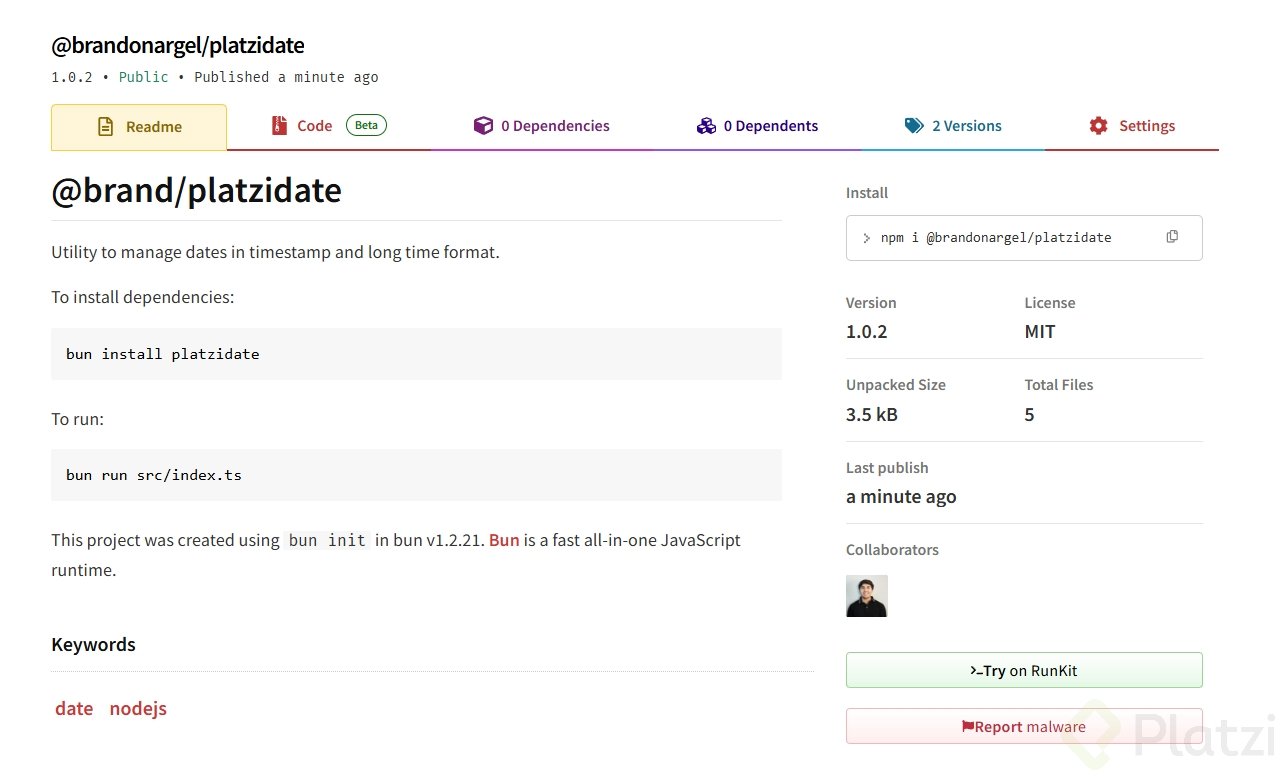The width and height of the screenshot is (1288, 778).
Task: Follow the Bun link in readme
Action: pos(504,540)
